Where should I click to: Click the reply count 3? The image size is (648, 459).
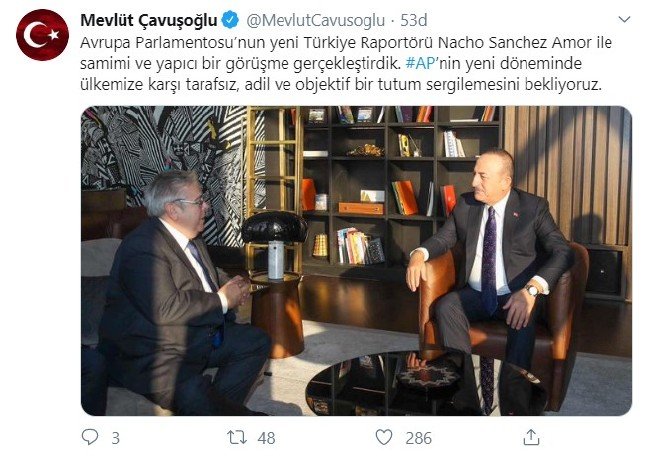(116, 438)
